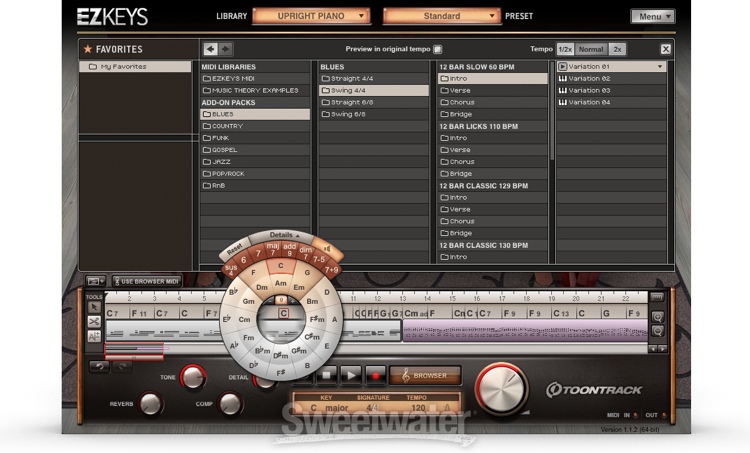
Task: Open the Standard preset dropdown
Action: (x=441, y=16)
